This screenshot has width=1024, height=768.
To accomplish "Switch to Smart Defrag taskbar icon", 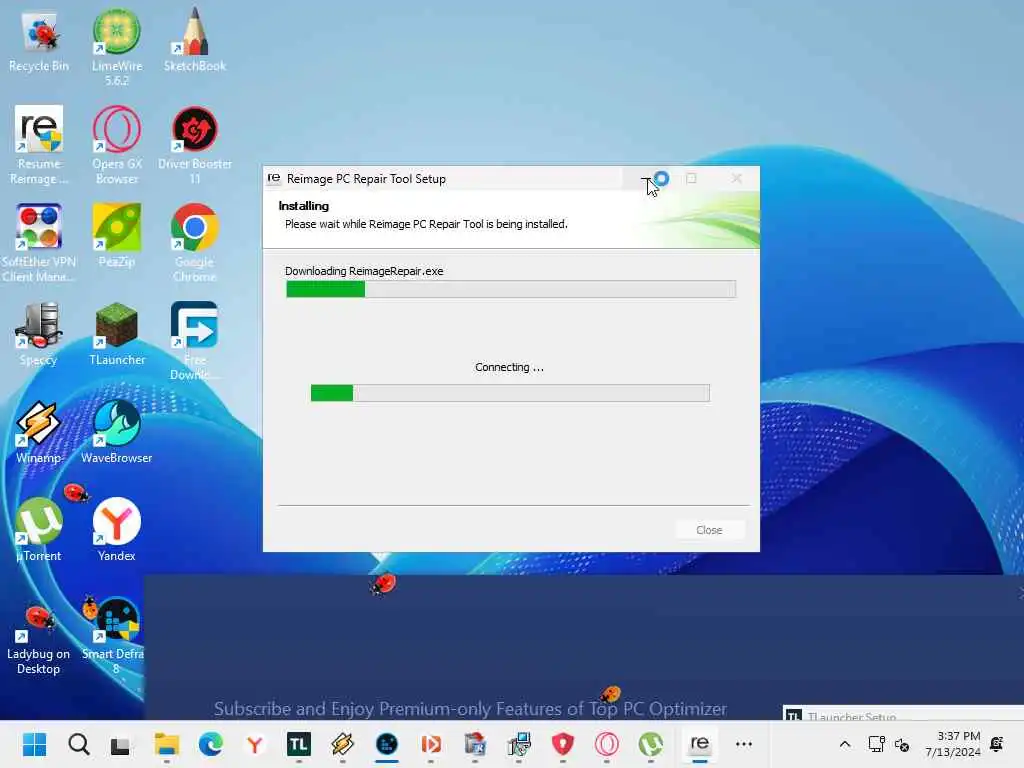I will tap(387, 744).
